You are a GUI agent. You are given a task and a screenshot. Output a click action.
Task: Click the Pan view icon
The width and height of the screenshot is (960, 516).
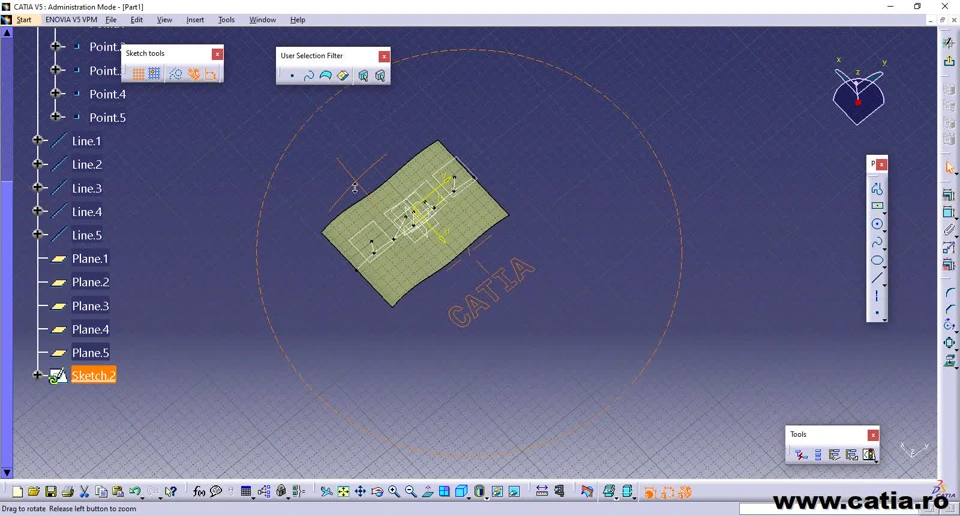pos(360,492)
